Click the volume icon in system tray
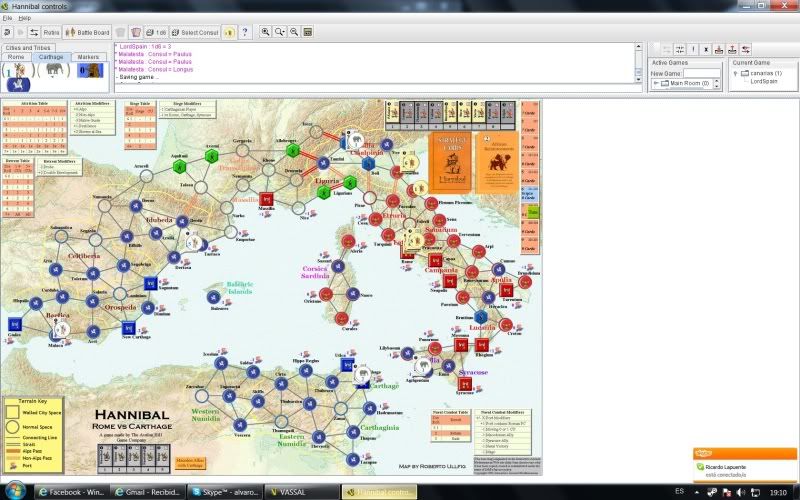Viewport: 800px width, 500px height. [x=740, y=492]
